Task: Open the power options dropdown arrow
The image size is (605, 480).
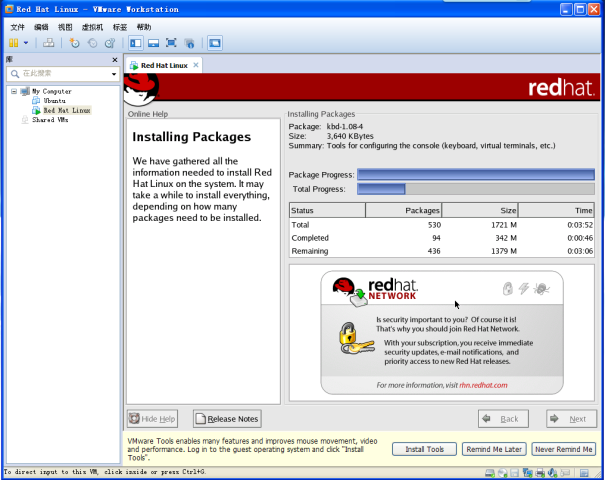Action: point(26,43)
